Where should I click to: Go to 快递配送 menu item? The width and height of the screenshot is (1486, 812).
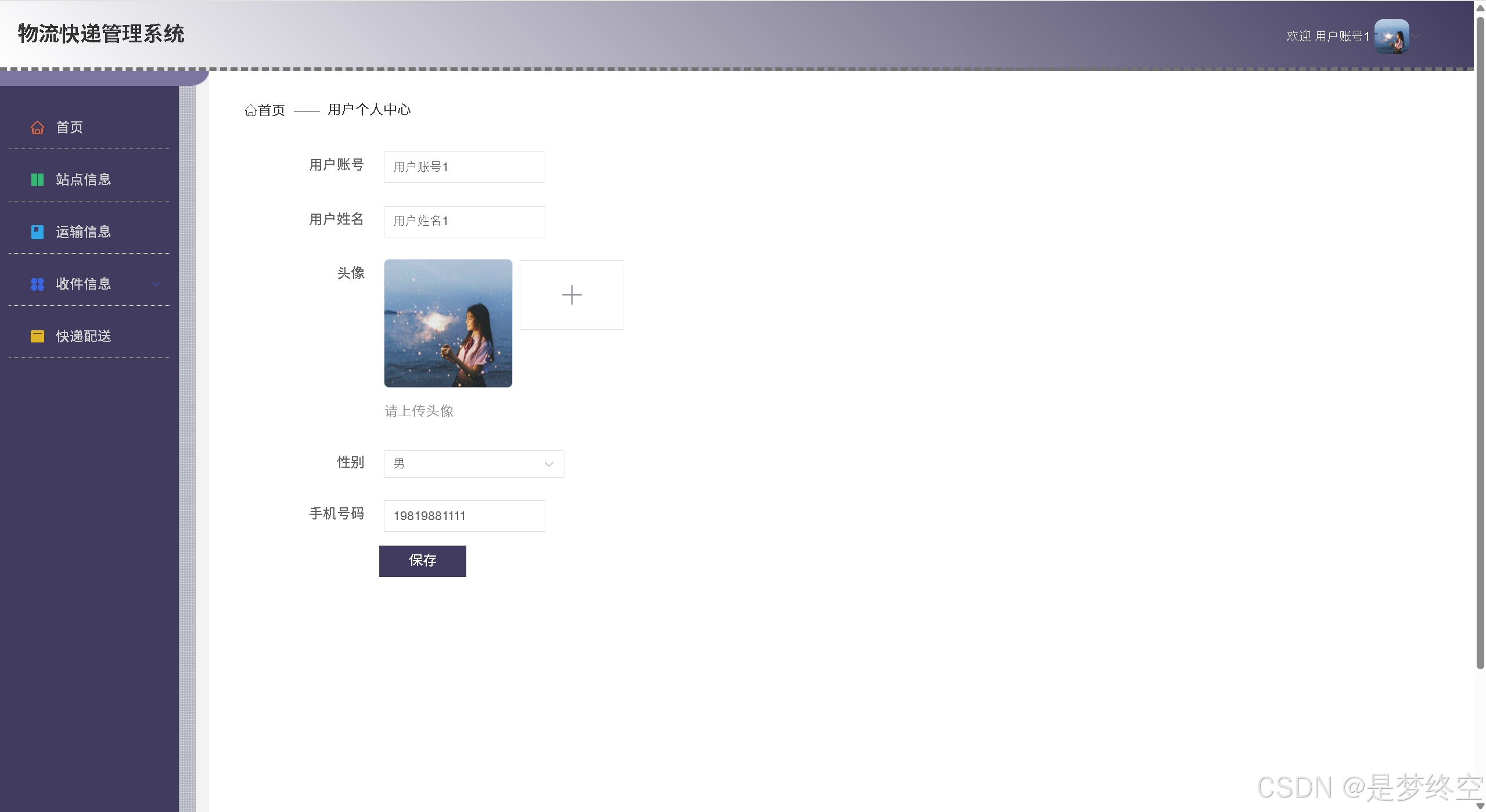[83, 337]
